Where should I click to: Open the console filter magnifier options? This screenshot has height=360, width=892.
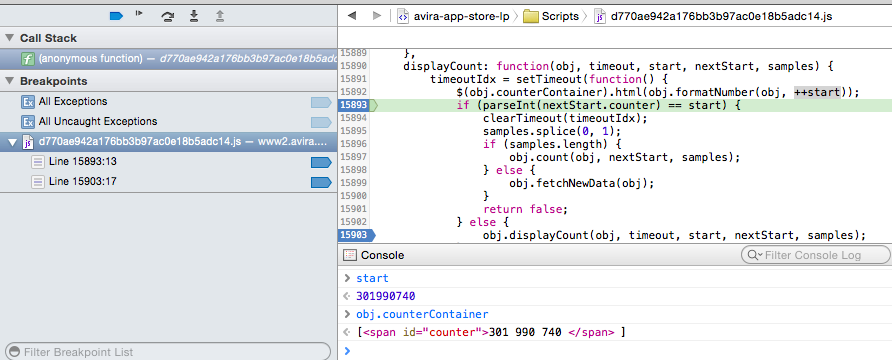coord(754,255)
